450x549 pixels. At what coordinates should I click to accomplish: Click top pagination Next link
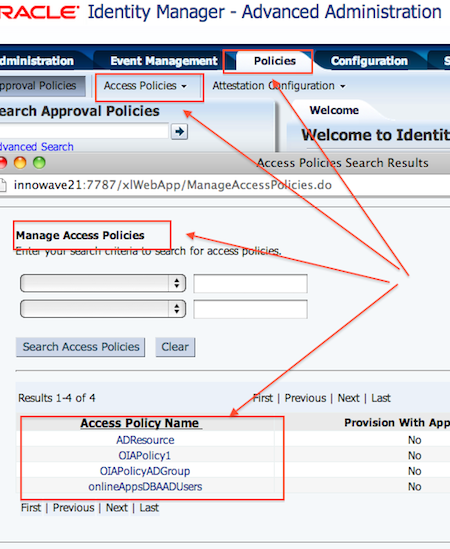[x=348, y=398]
